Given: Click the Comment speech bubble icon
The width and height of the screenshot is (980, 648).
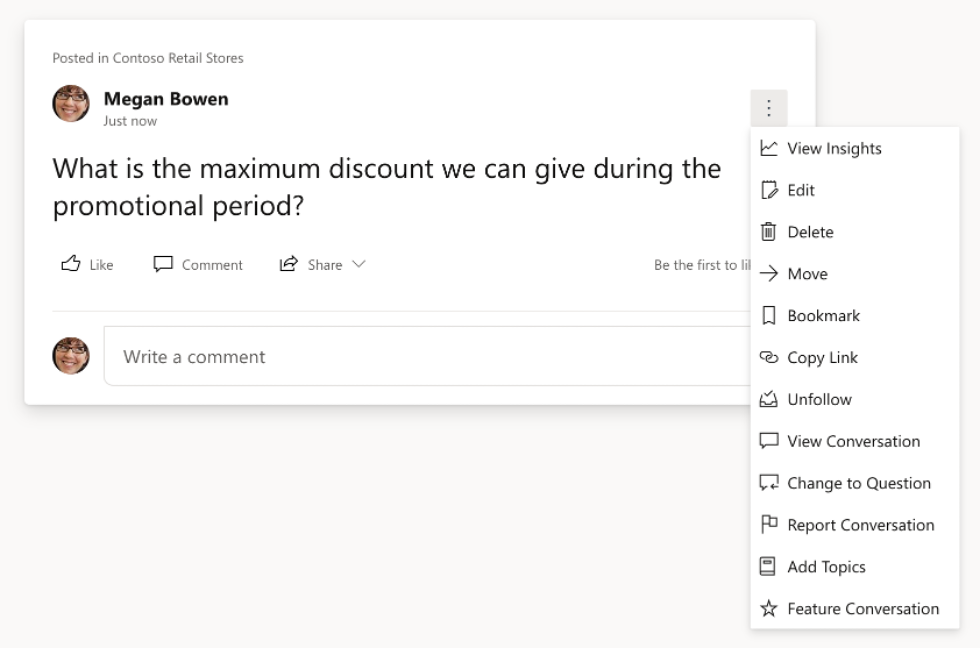Looking at the screenshot, I should (163, 264).
